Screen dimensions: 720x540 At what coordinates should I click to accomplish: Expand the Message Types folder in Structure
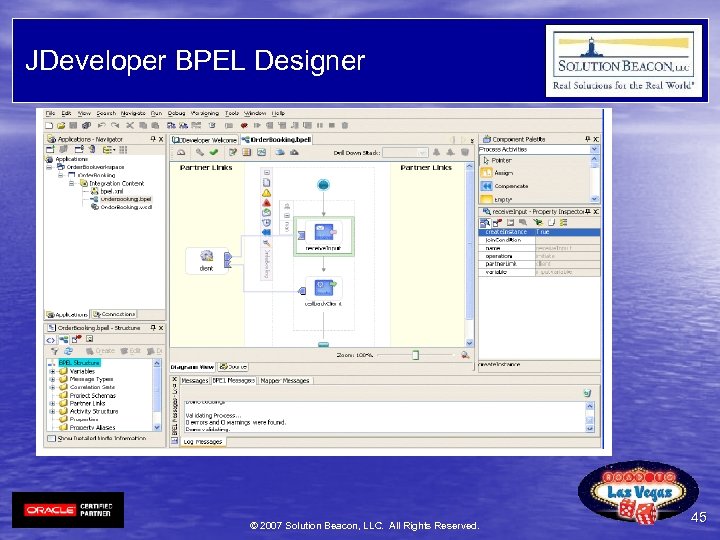tap(52, 379)
